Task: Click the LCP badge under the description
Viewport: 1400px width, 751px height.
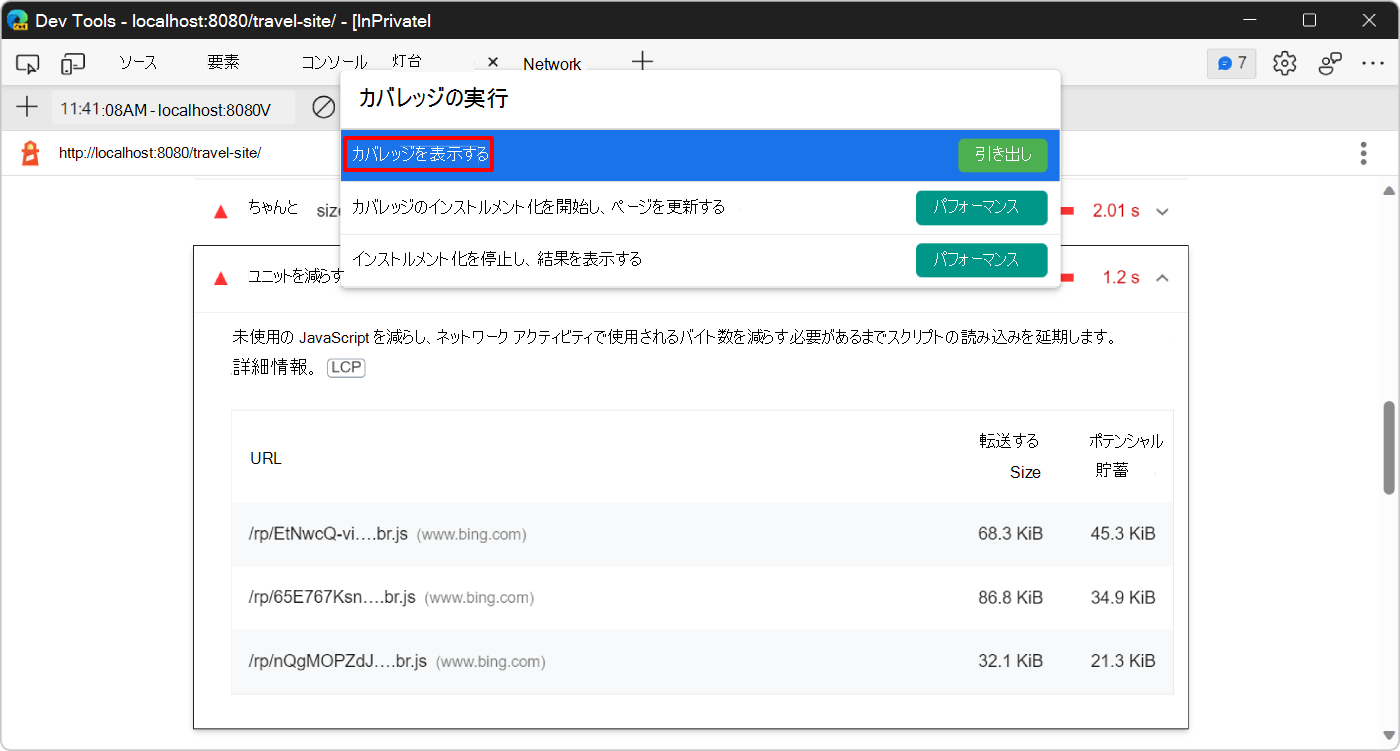Action: point(345,367)
